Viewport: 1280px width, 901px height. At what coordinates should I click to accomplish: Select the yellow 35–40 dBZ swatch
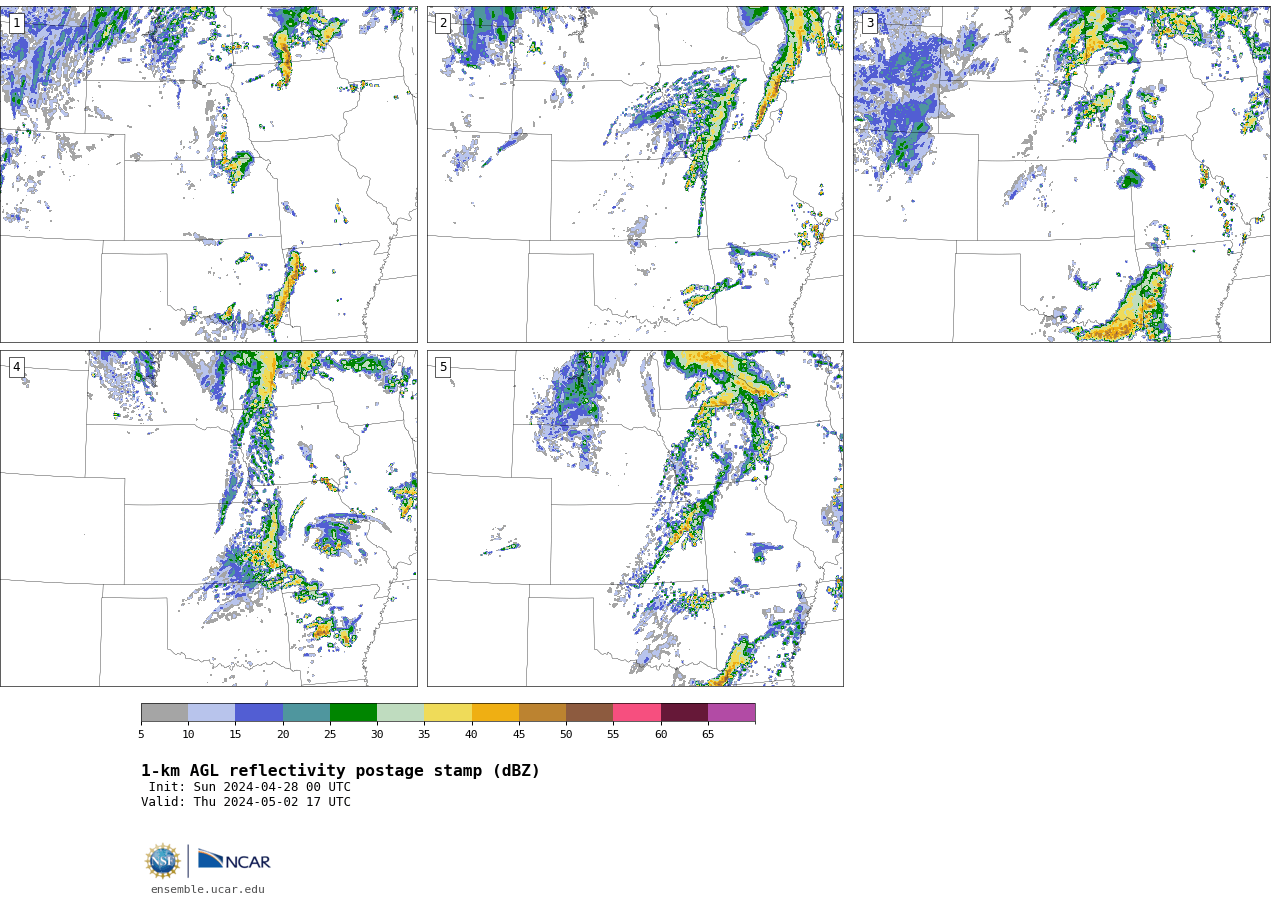(x=448, y=712)
